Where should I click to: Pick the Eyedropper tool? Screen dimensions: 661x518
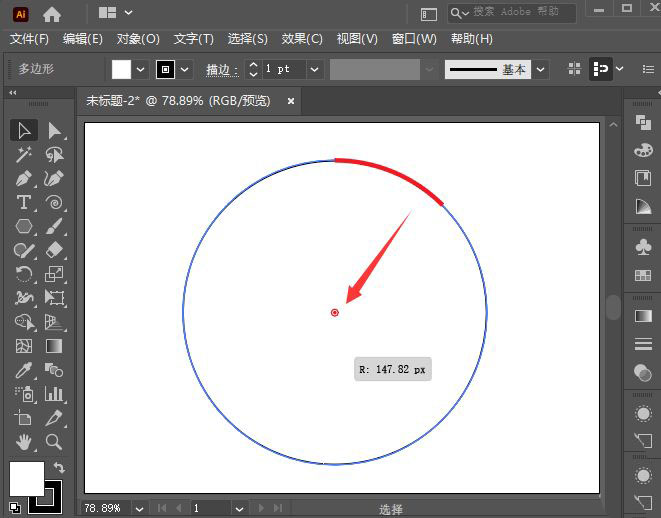click(24, 370)
